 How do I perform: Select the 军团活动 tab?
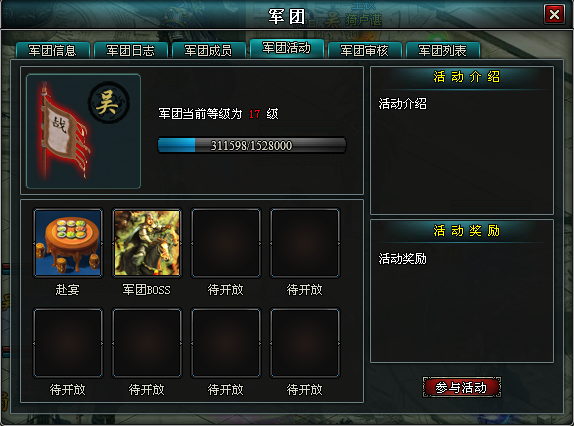point(287,48)
